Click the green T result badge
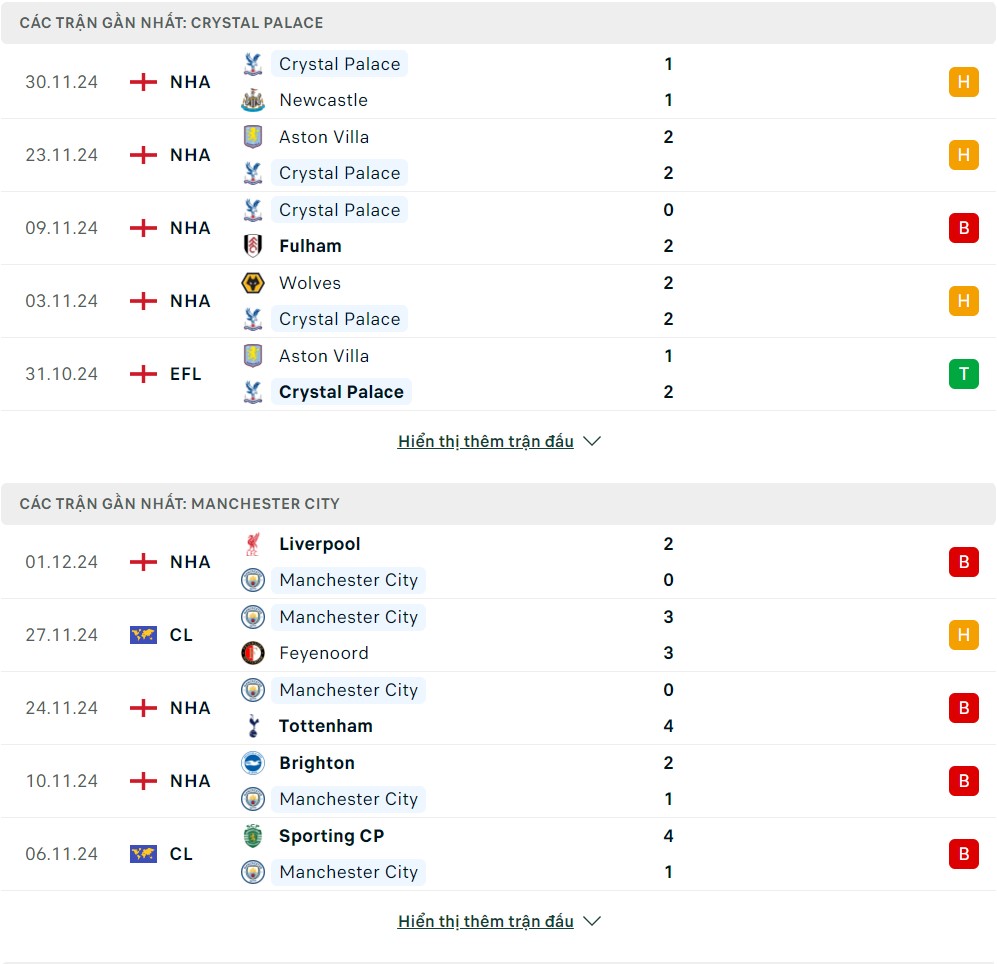Screen dimensions: 997x964 coord(963,374)
